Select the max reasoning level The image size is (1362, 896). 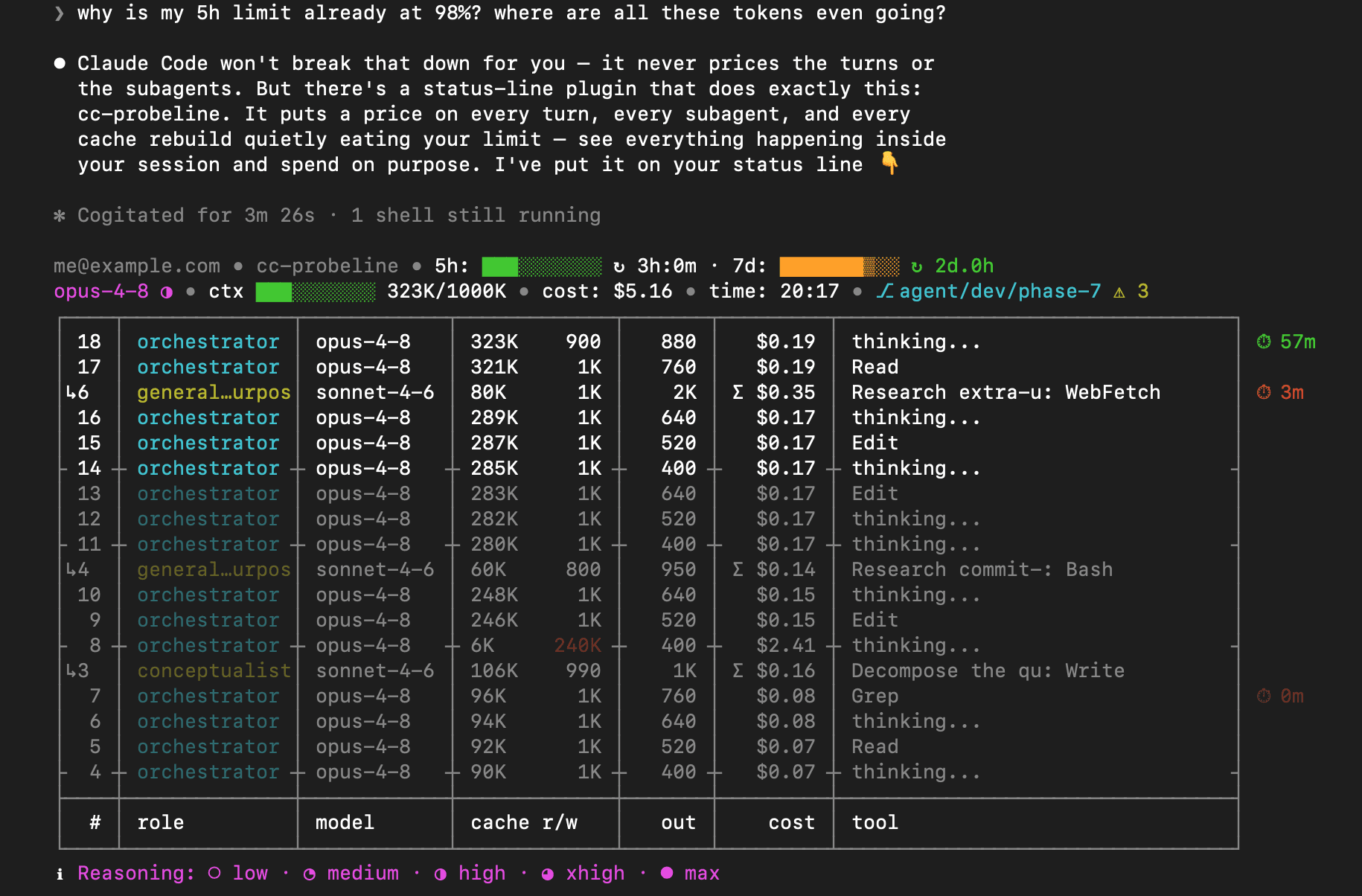[x=690, y=873]
